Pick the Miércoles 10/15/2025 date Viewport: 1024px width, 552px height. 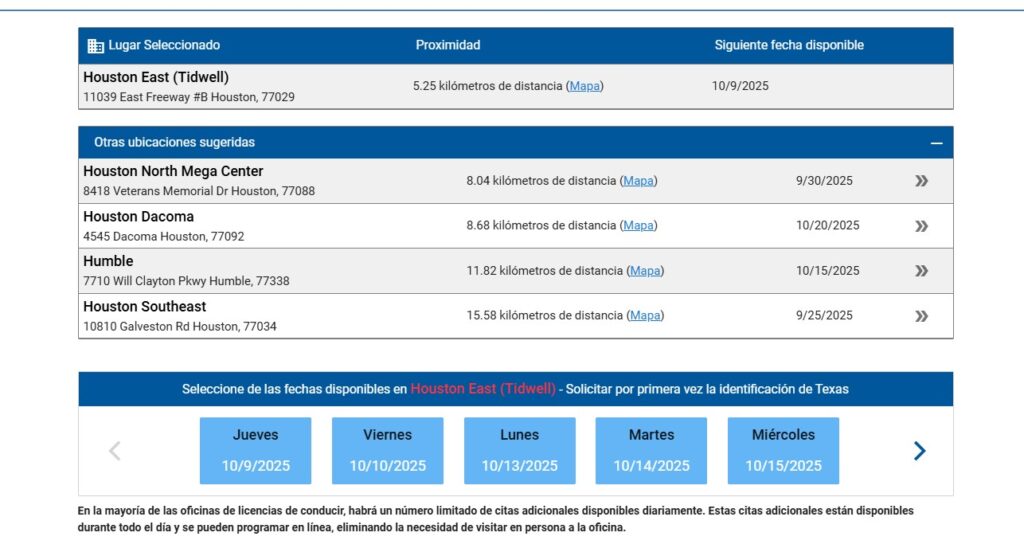784,450
